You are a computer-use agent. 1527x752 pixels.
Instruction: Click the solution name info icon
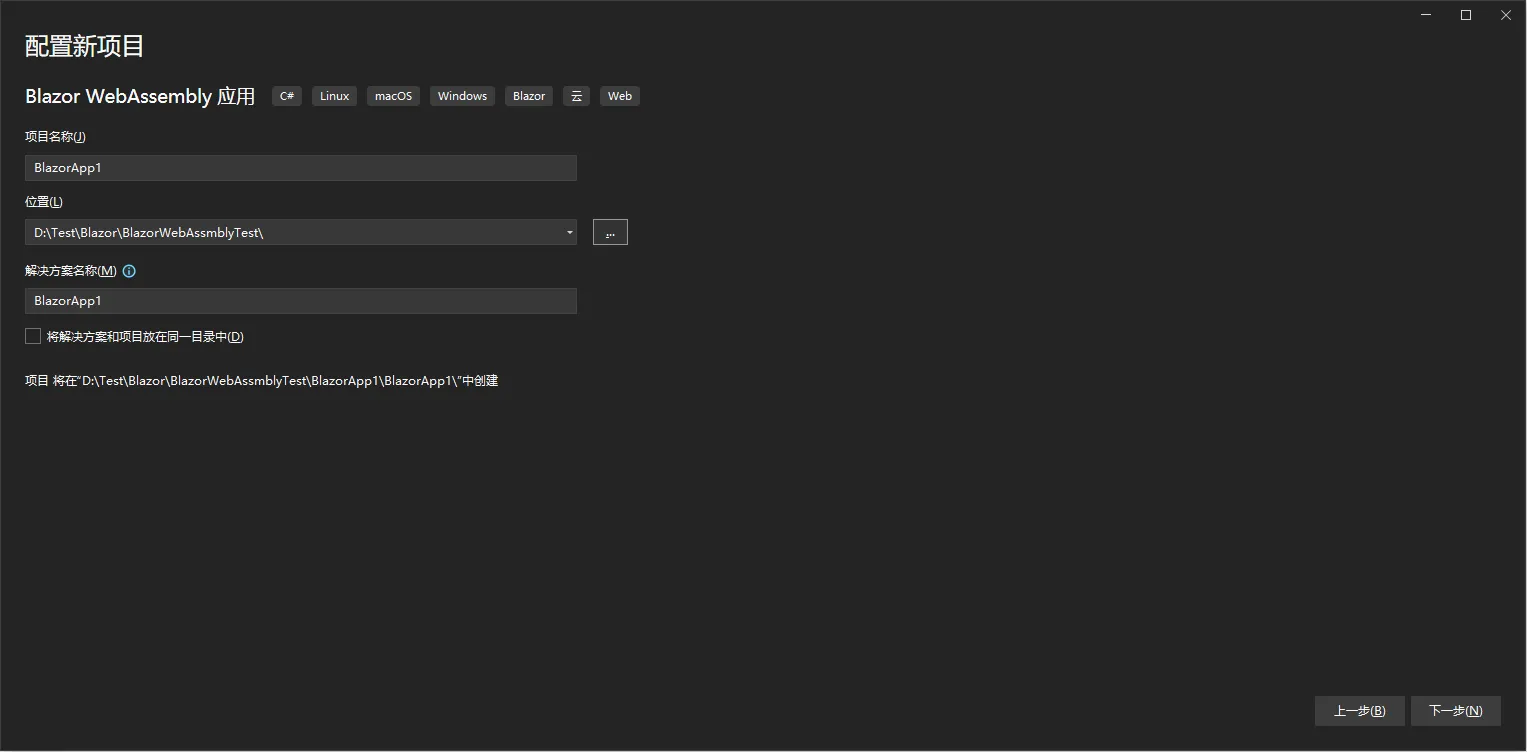coord(129,271)
